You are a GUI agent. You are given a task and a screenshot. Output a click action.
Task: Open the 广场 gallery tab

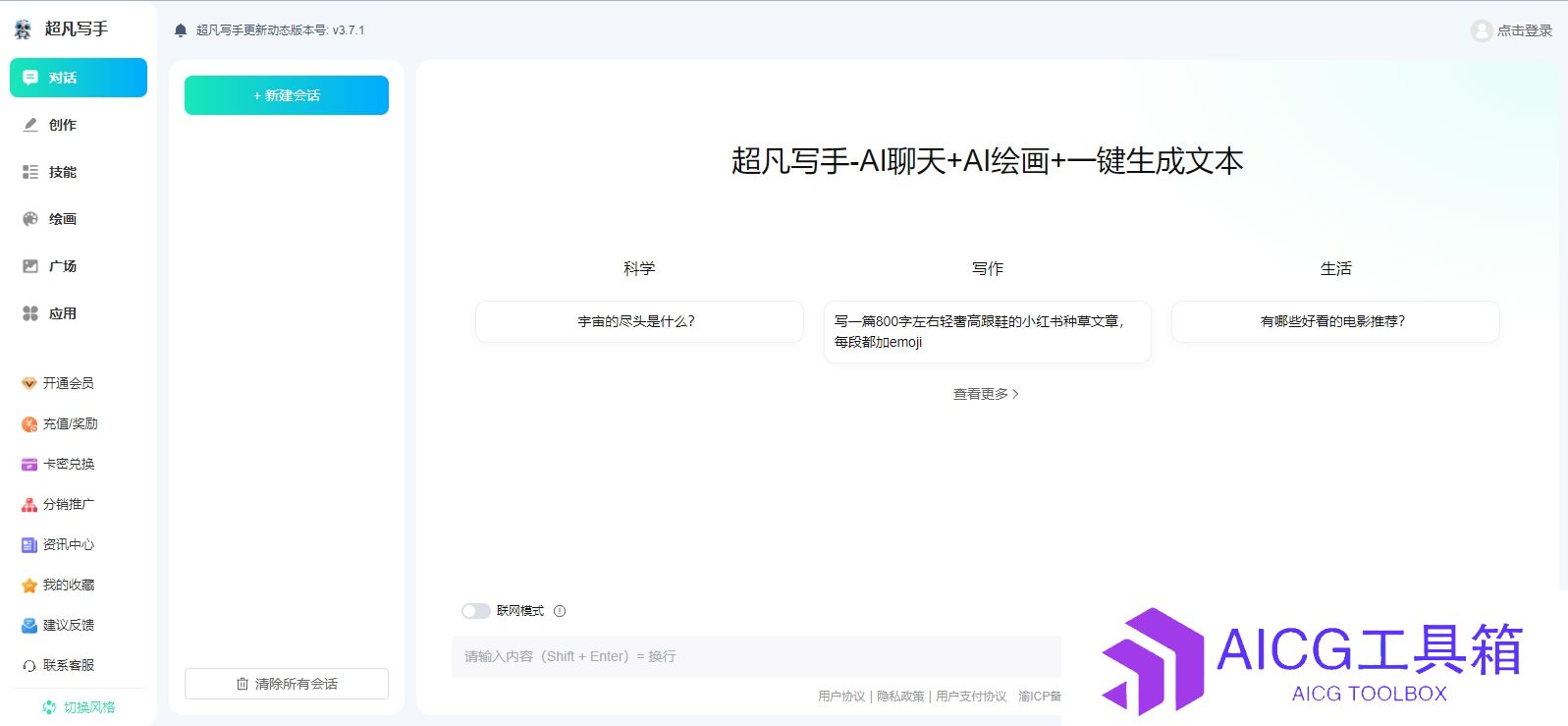click(x=79, y=266)
